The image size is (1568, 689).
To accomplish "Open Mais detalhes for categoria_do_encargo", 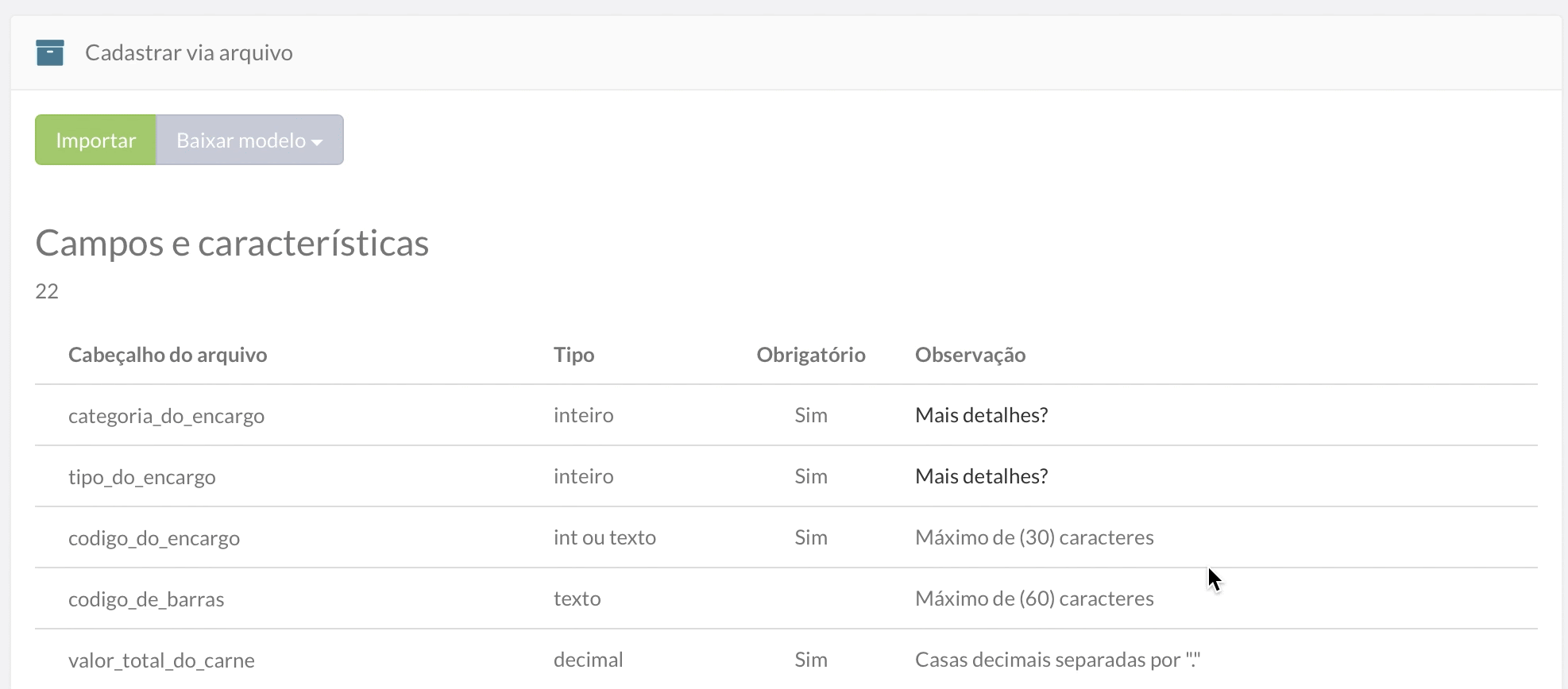I will (981, 415).
